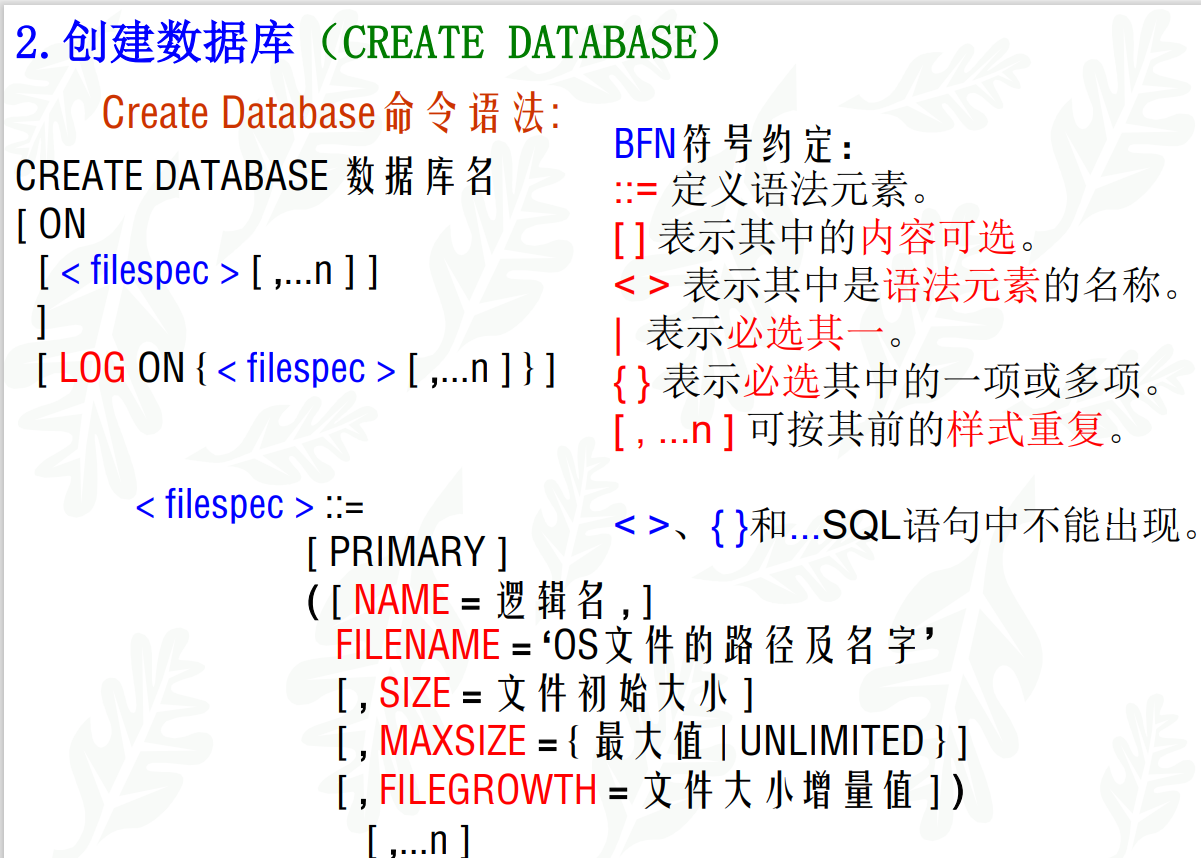
Task: Click the red FILENAME keyword
Action: click(417, 645)
